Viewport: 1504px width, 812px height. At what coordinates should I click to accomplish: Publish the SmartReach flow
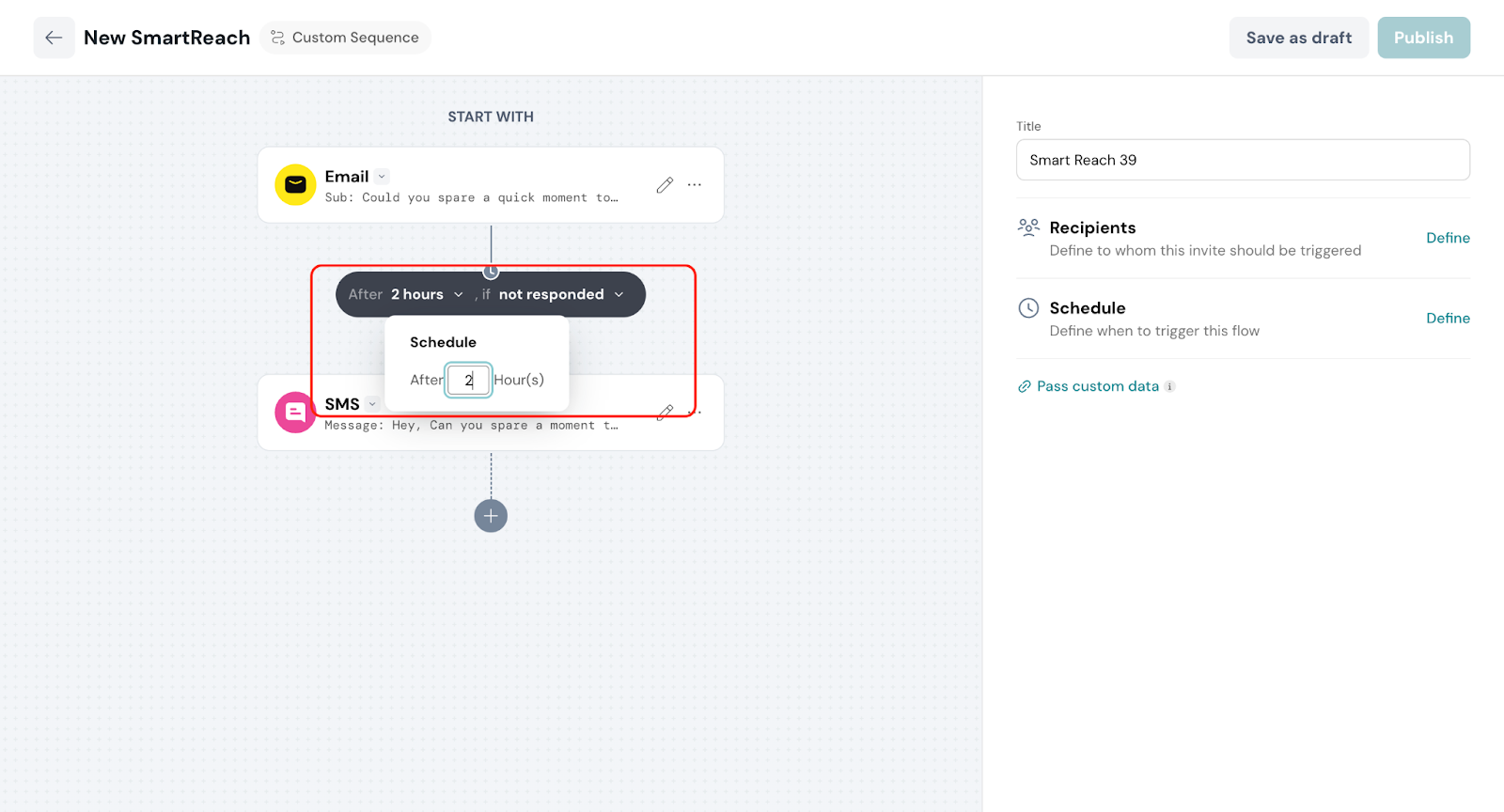point(1423,38)
